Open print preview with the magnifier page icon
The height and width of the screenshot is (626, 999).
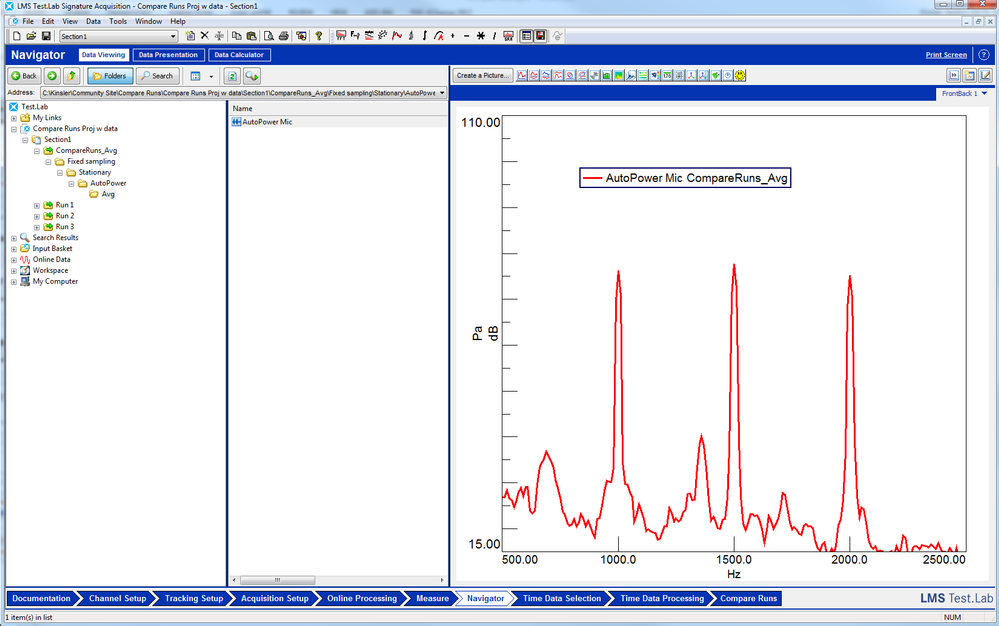coord(269,36)
